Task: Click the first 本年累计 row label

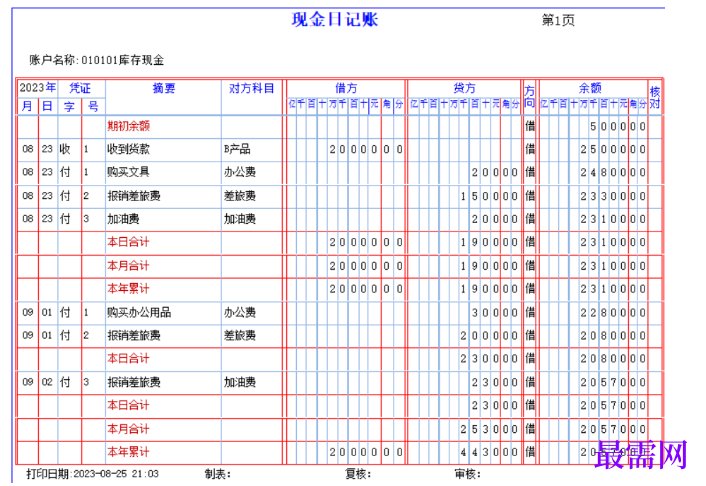Action: coord(128,289)
